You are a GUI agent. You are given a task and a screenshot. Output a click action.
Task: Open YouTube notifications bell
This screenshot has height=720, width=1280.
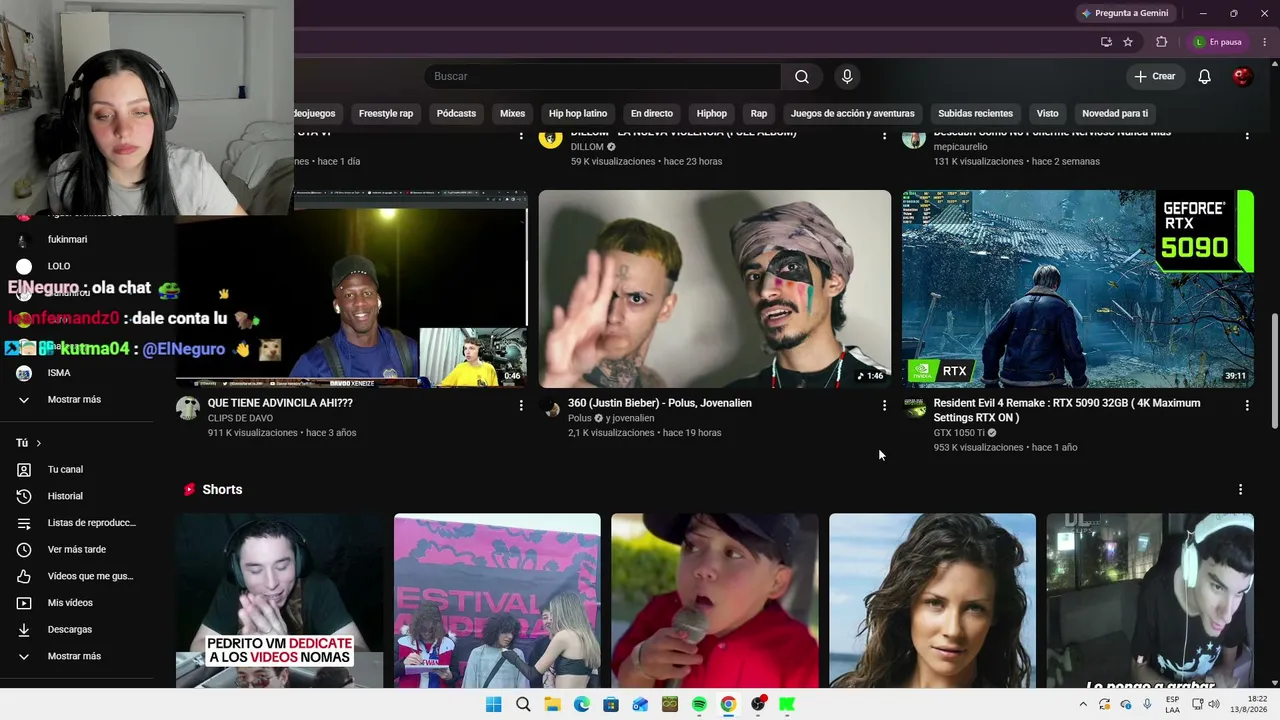point(1205,77)
